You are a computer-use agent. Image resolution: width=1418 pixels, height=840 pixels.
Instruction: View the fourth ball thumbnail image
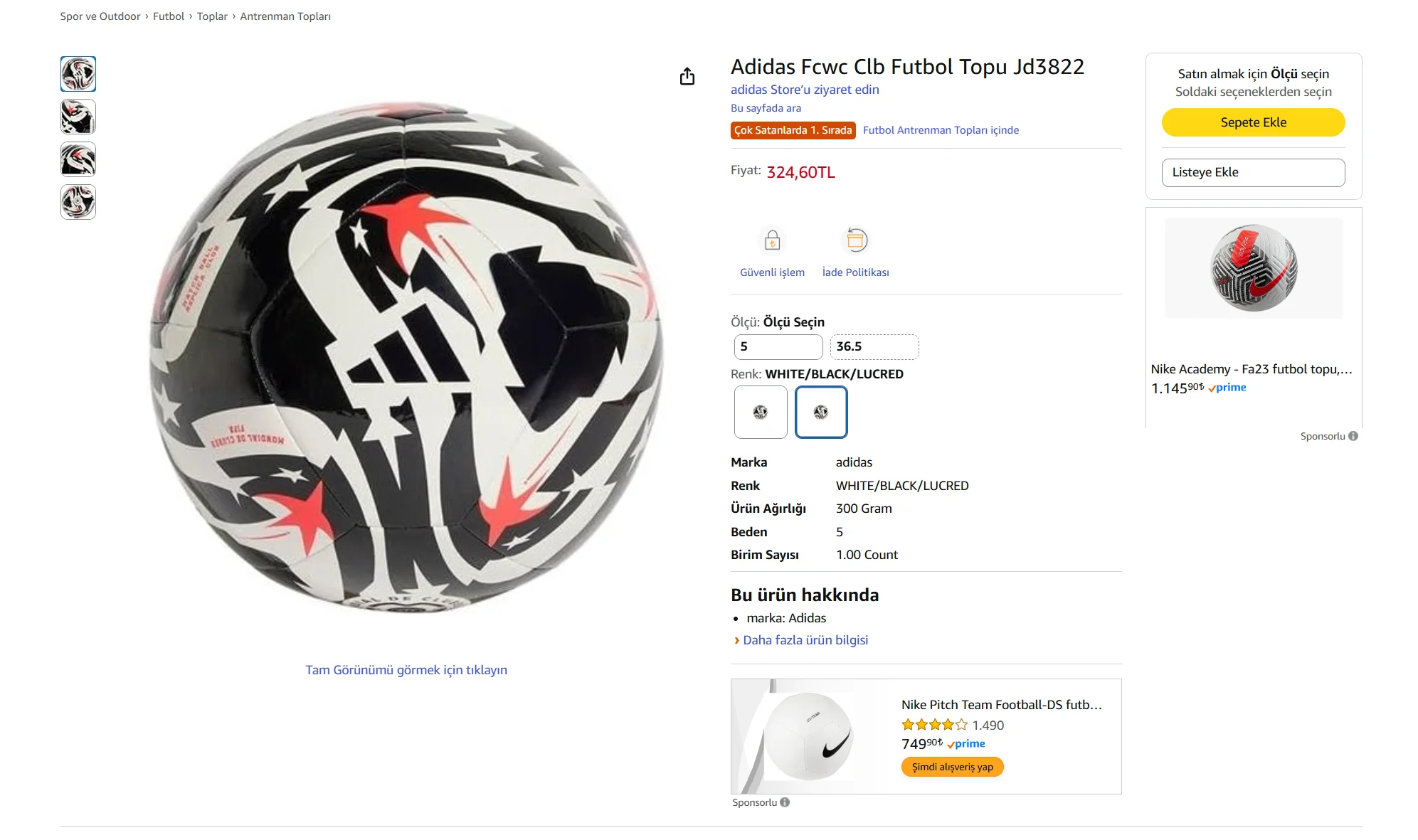click(x=78, y=202)
